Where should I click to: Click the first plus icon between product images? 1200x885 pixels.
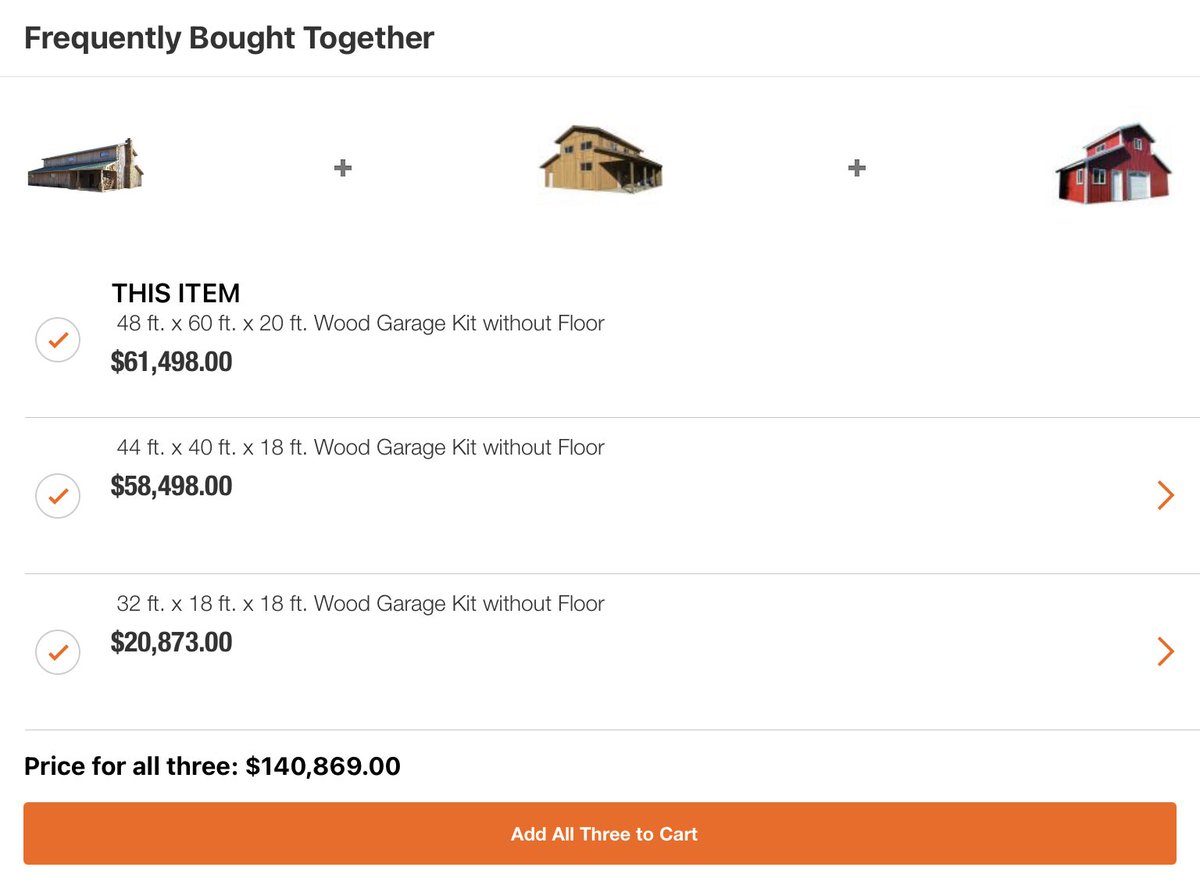[x=342, y=168]
